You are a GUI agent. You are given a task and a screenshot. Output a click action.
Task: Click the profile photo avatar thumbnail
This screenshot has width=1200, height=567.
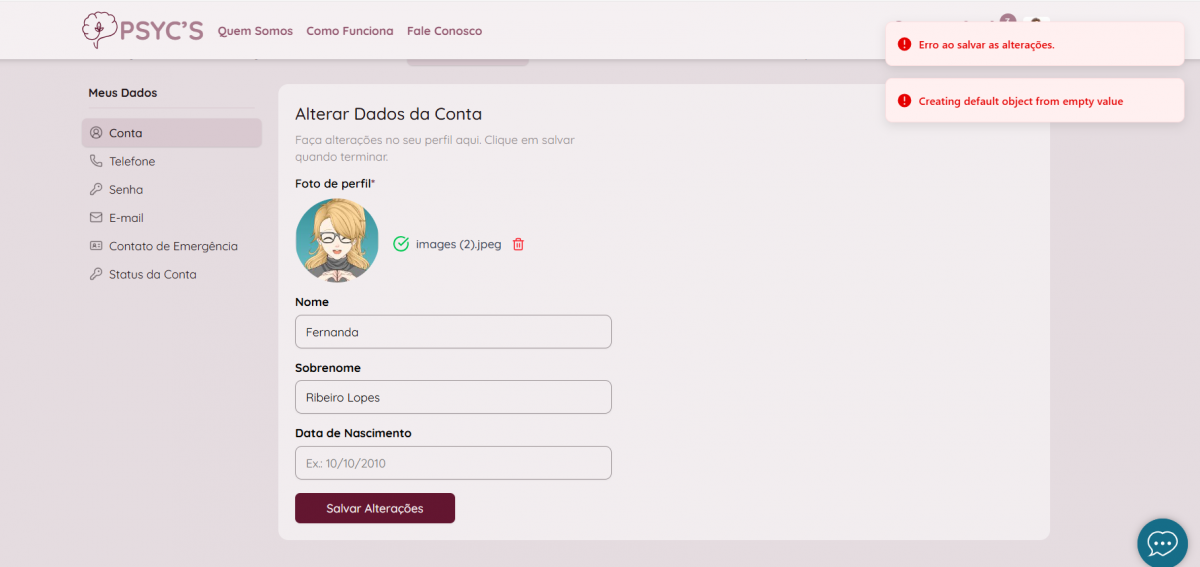tap(337, 241)
